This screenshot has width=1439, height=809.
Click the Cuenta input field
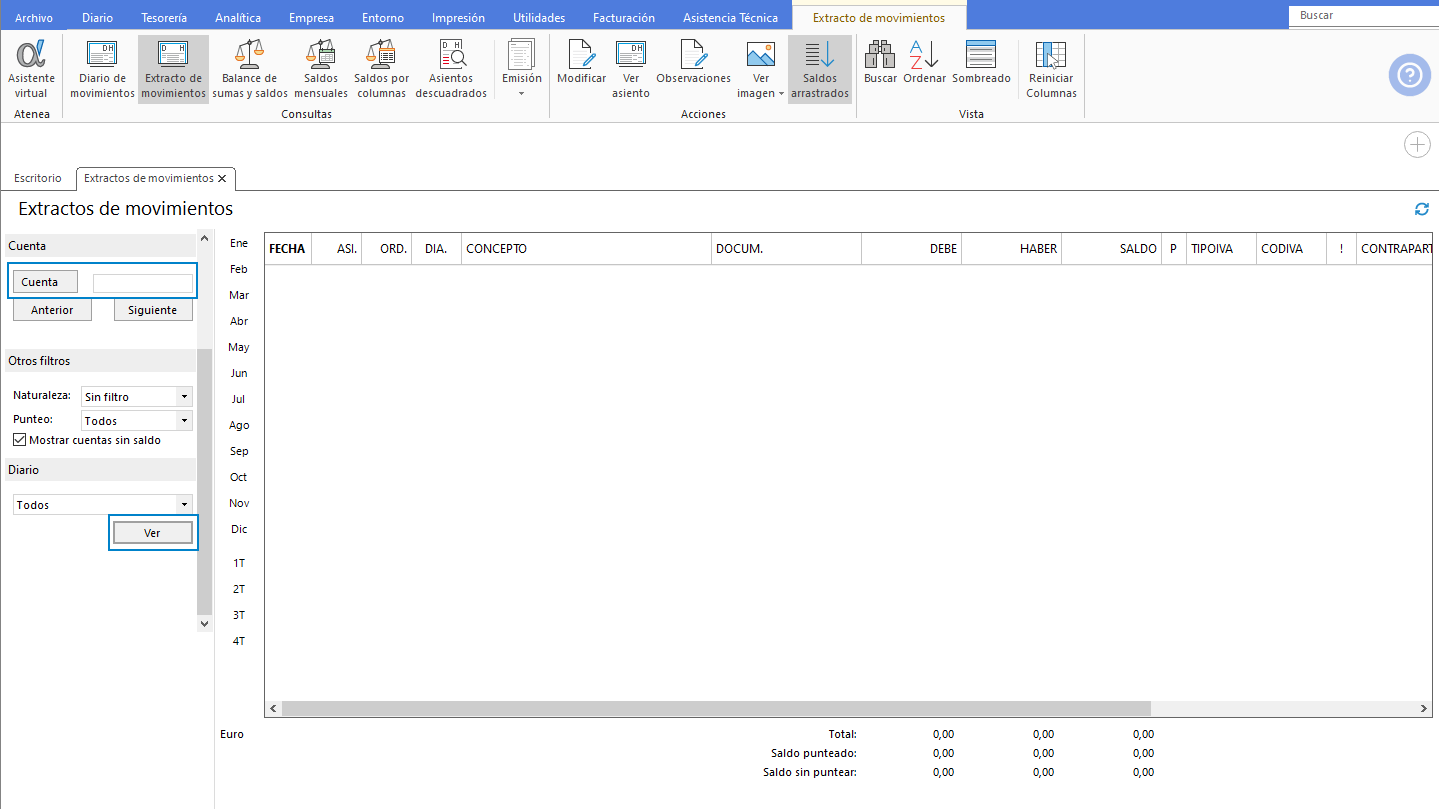click(x=143, y=283)
